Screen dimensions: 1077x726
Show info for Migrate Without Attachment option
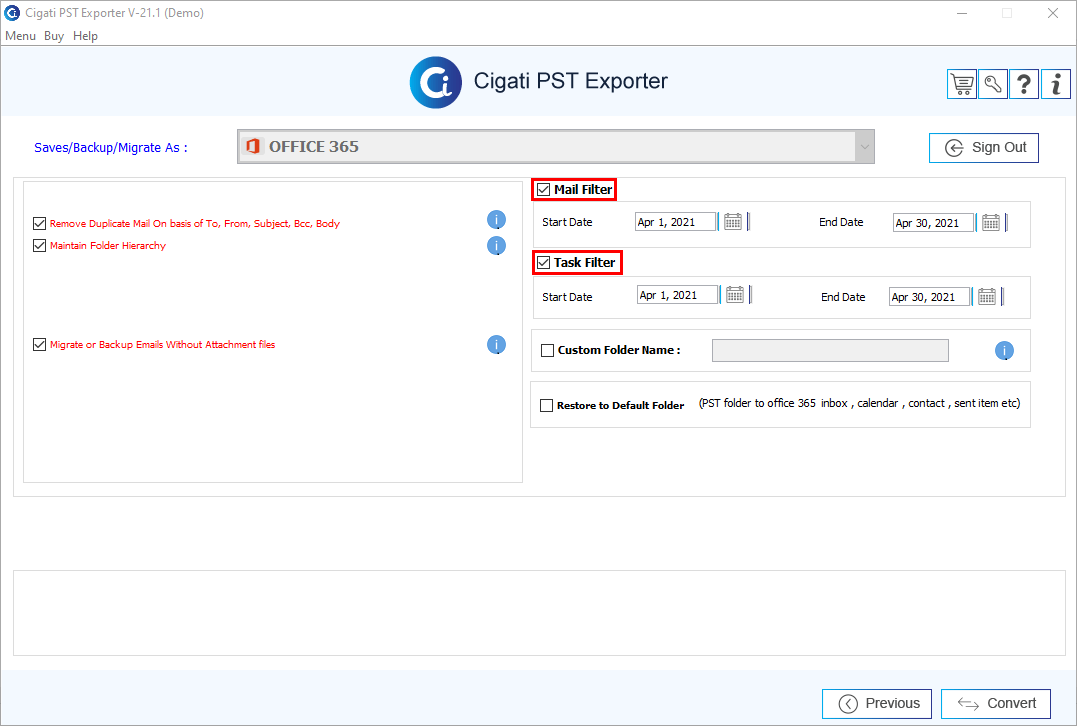click(496, 344)
